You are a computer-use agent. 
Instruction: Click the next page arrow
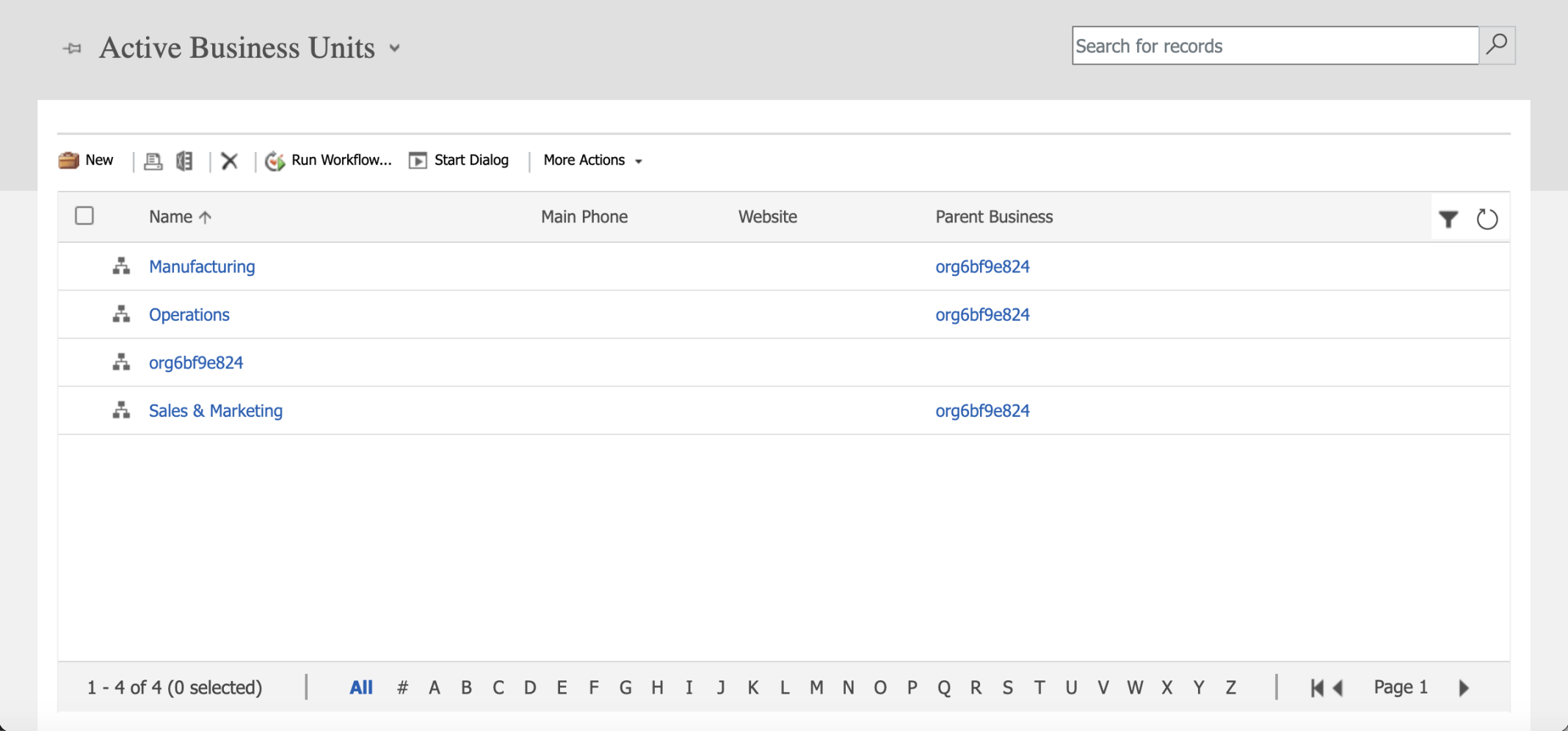[1464, 688]
